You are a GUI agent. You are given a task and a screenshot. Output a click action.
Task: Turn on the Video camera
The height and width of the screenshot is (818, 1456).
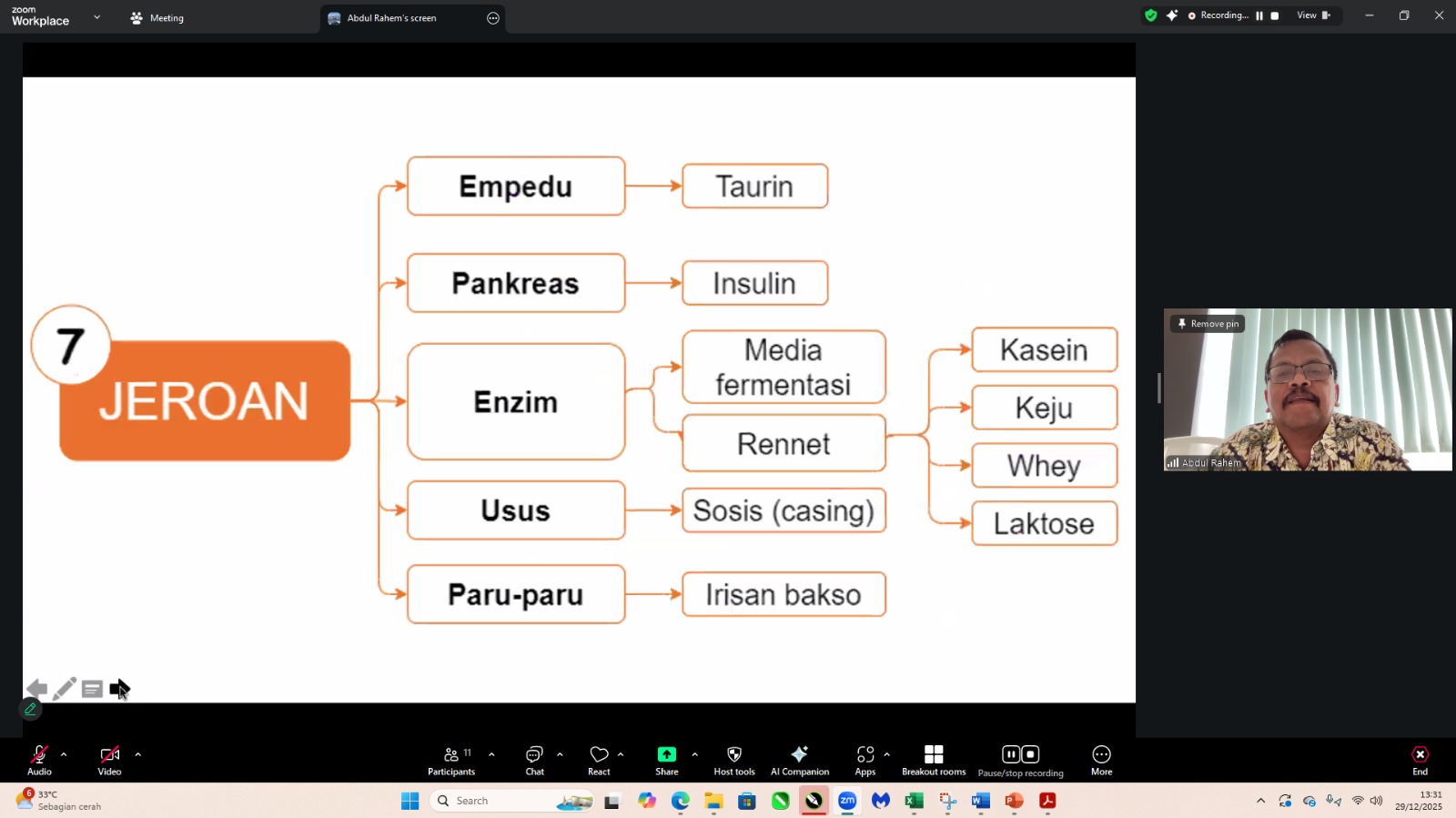109,755
